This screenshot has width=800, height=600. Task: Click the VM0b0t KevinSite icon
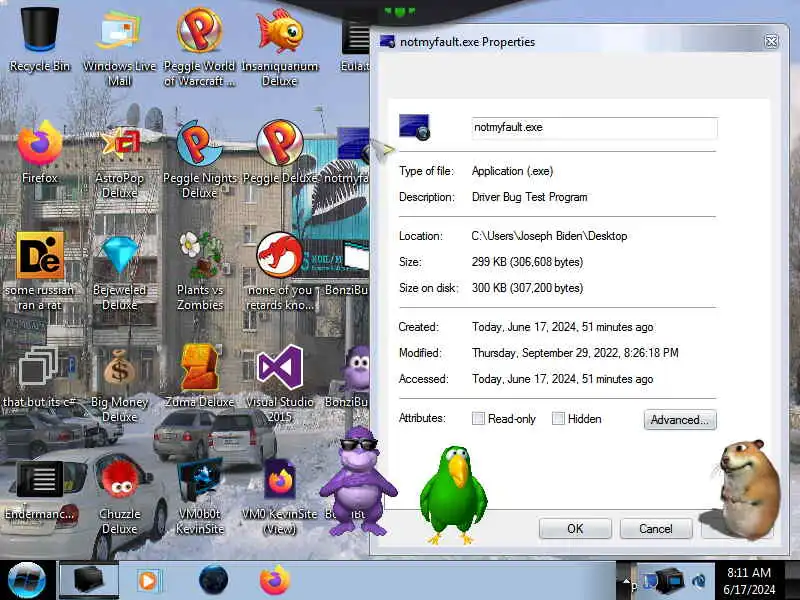199,496
